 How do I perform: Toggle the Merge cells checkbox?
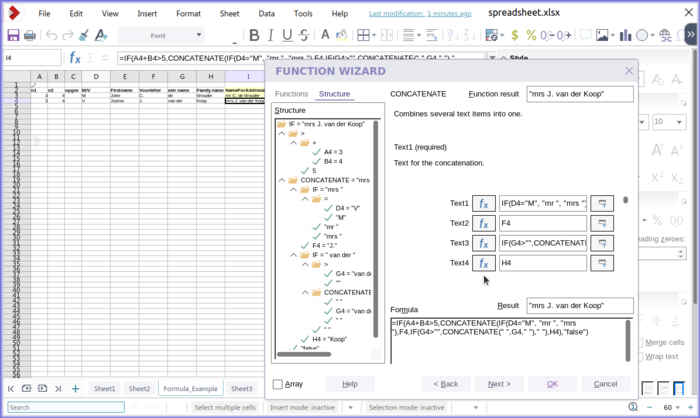point(639,342)
